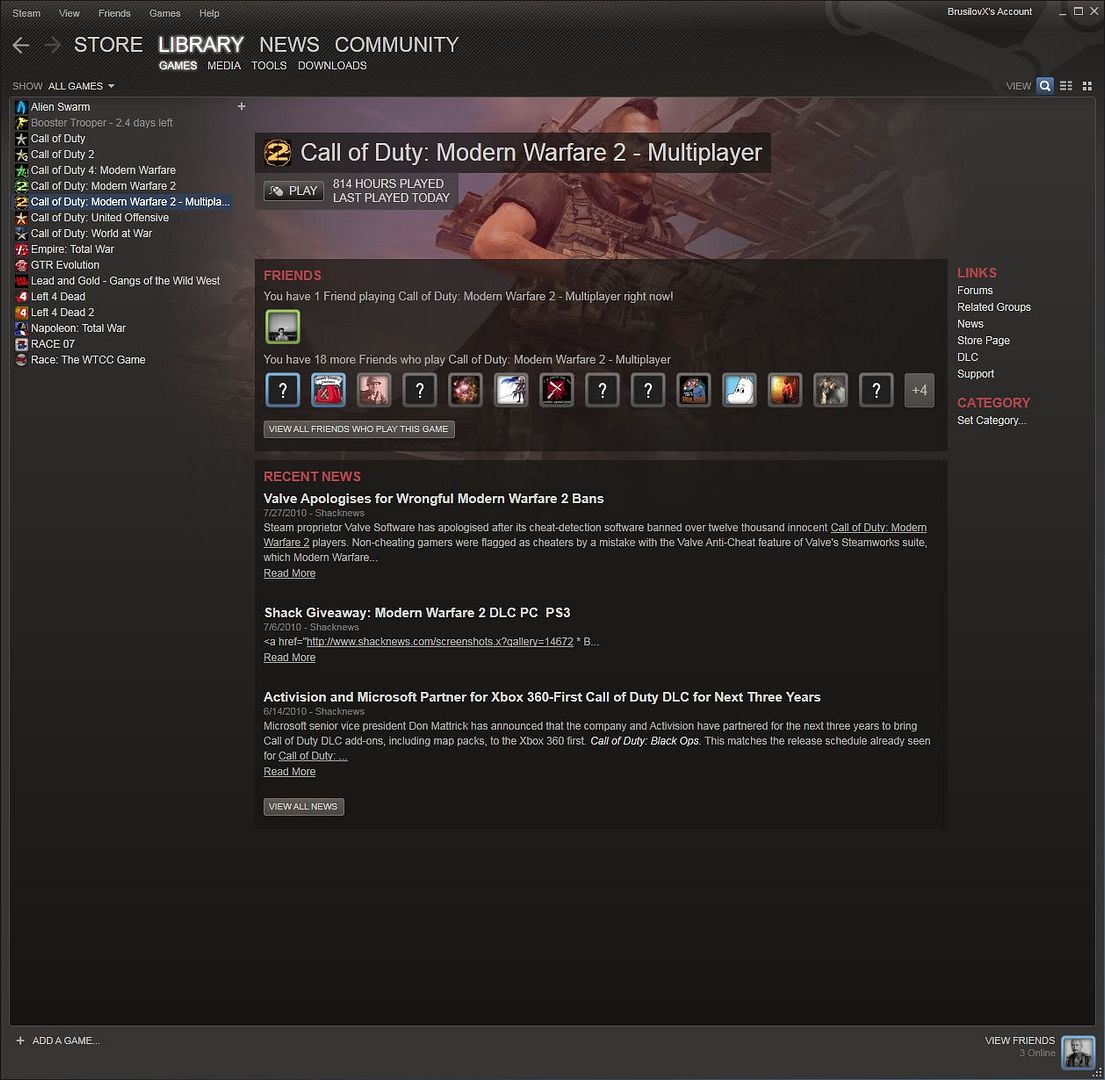Click View All Friends Who Play This Game
Viewport: 1105px width, 1080px height.
(x=359, y=429)
